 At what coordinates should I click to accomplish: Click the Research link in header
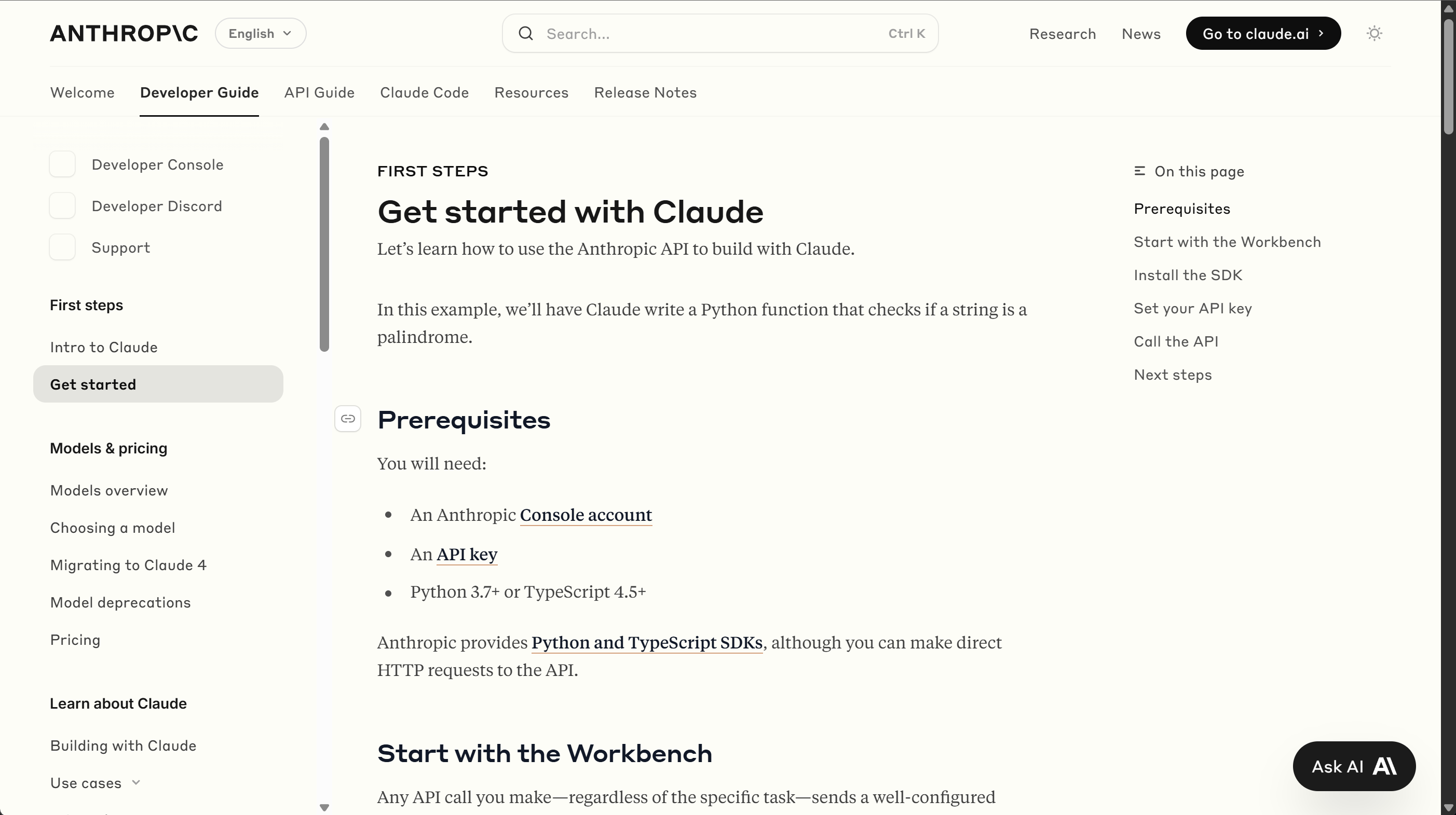(1063, 34)
